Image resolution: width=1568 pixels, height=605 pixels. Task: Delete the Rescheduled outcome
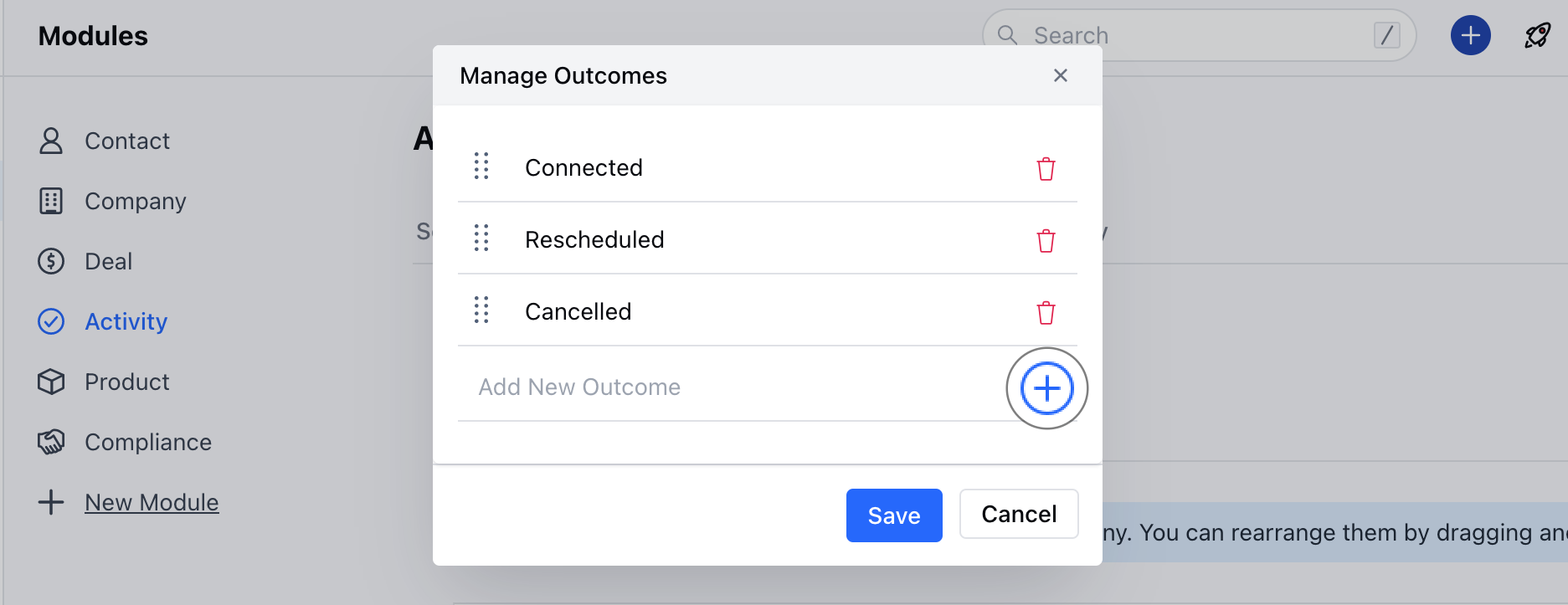coord(1046,240)
